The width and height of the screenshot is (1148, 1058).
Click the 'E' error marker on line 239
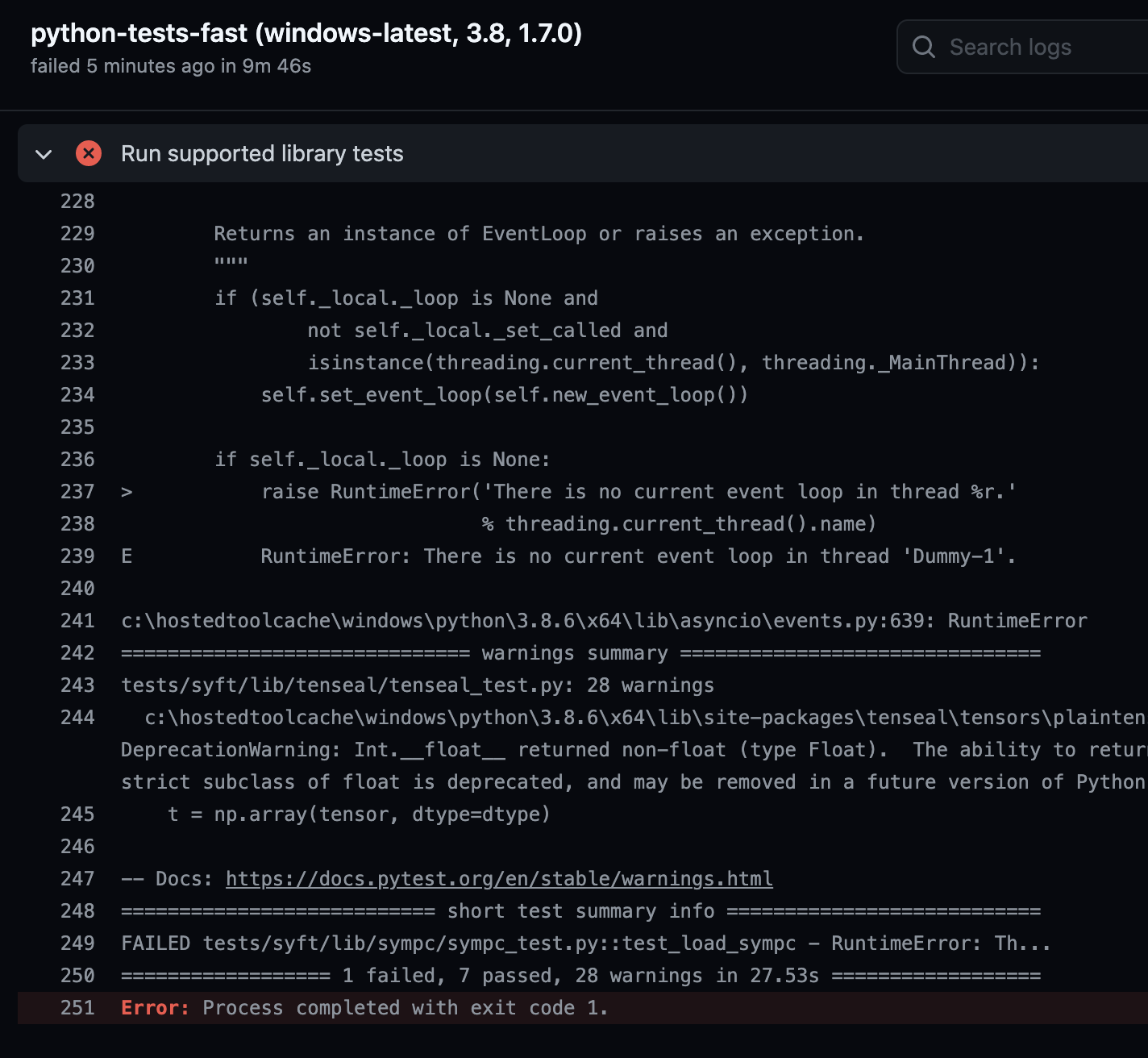point(126,556)
